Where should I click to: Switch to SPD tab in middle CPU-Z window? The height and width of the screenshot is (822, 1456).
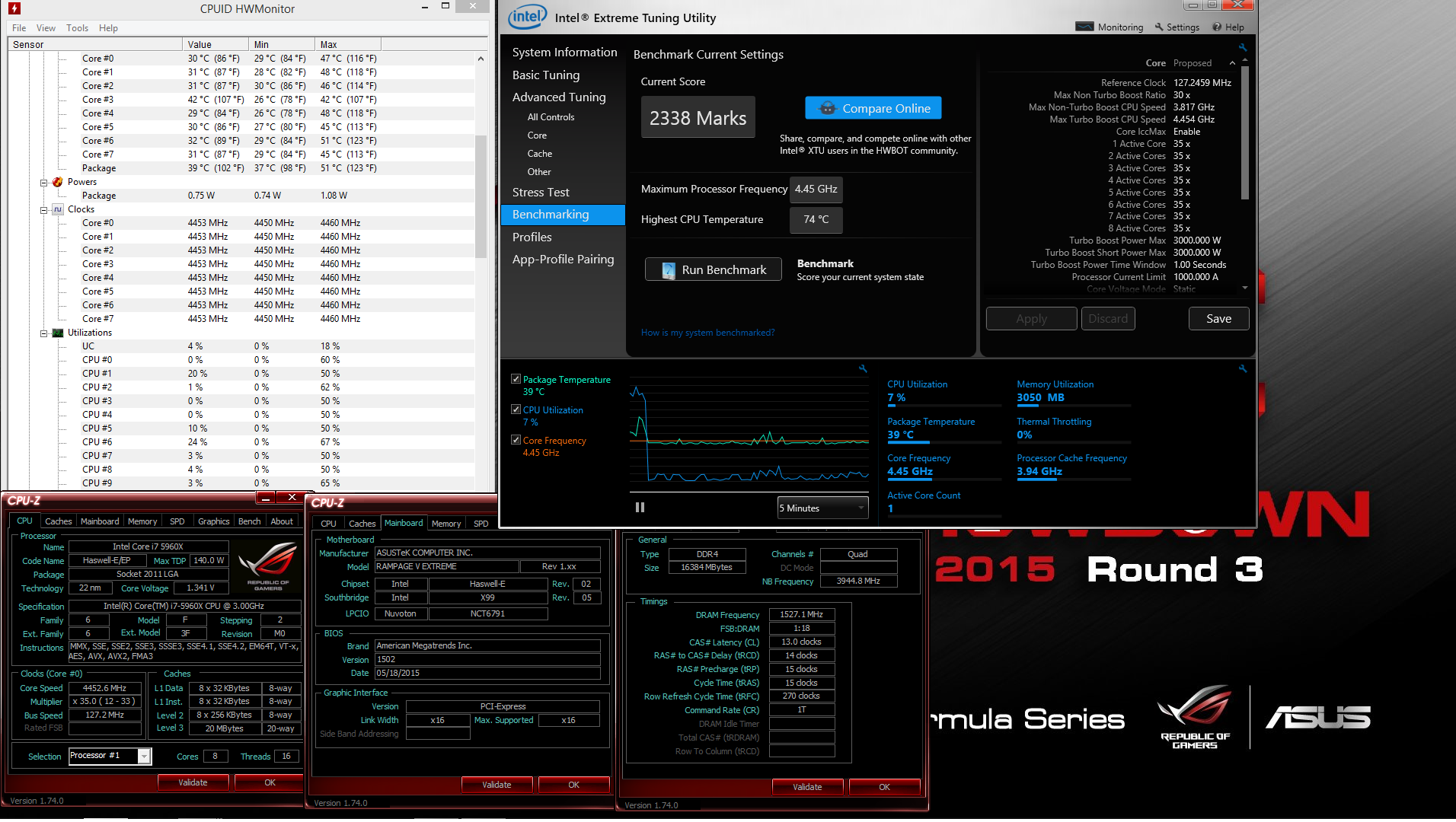[x=481, y=524]
